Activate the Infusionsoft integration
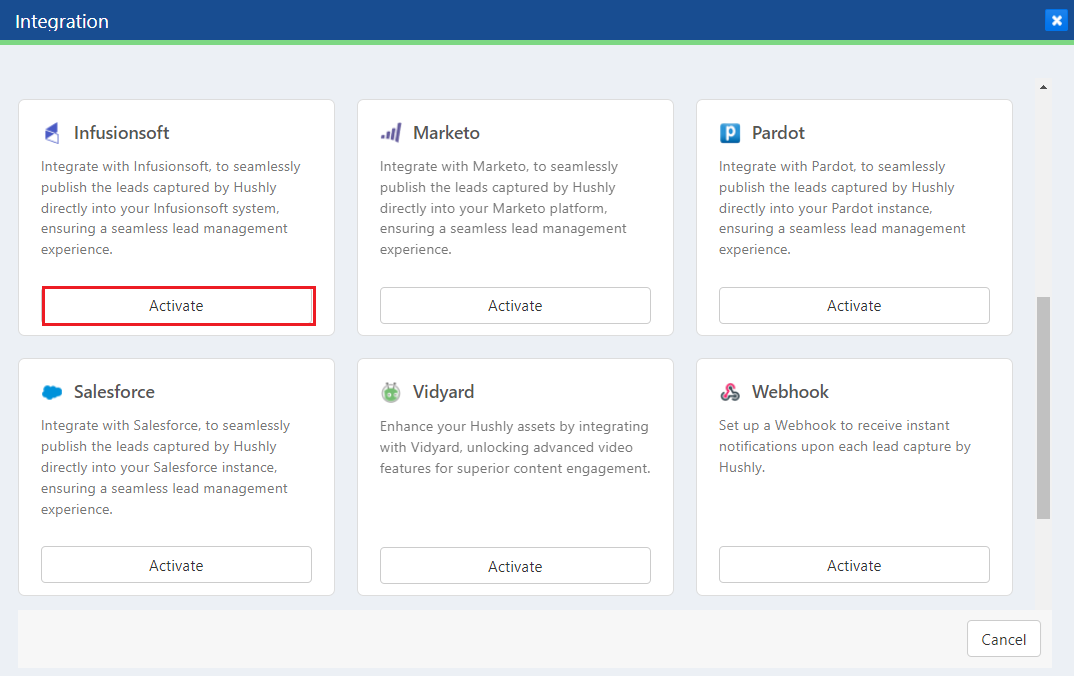Viewport: 1074px width, 676px height. point(177,305)
